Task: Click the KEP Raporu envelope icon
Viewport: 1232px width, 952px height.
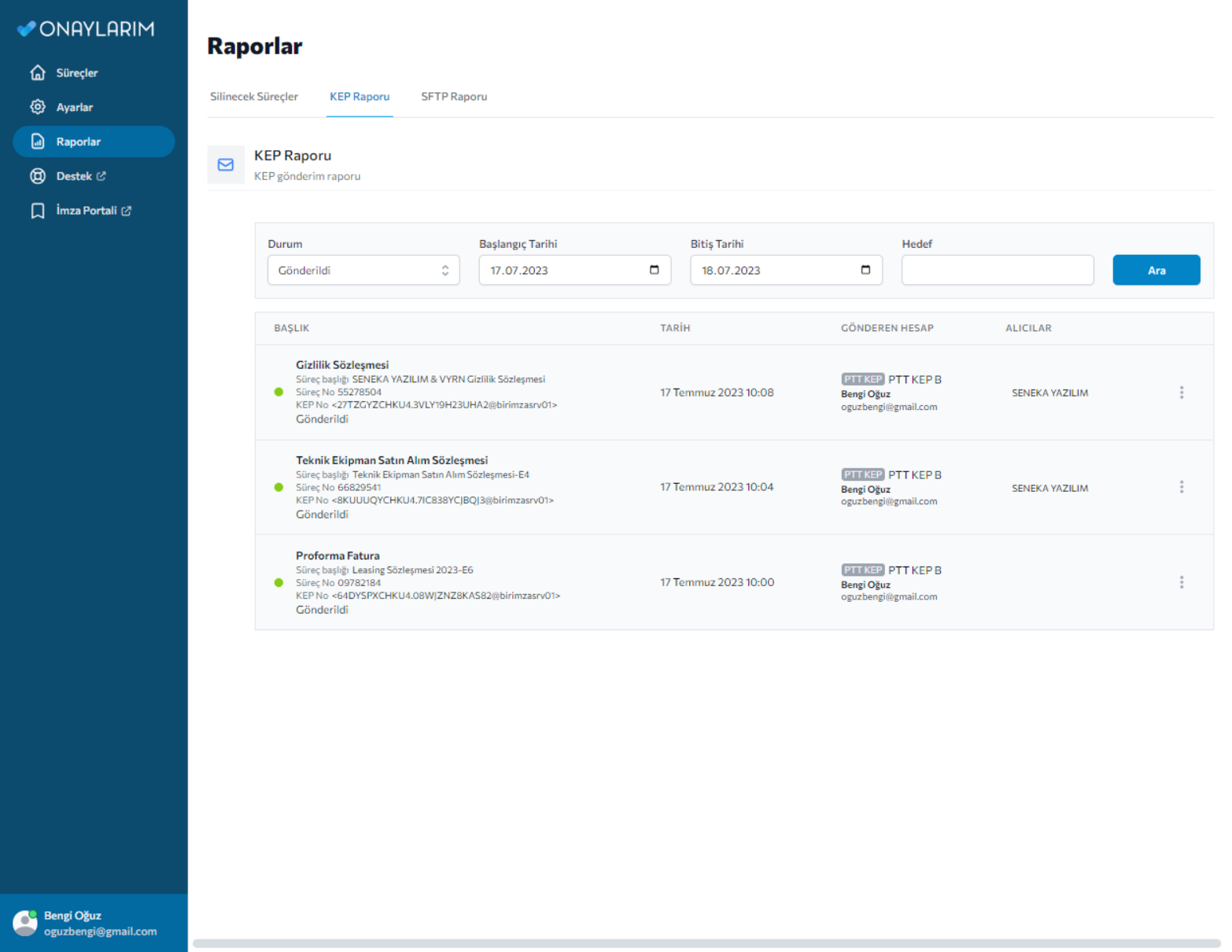Action: [226, 165]
